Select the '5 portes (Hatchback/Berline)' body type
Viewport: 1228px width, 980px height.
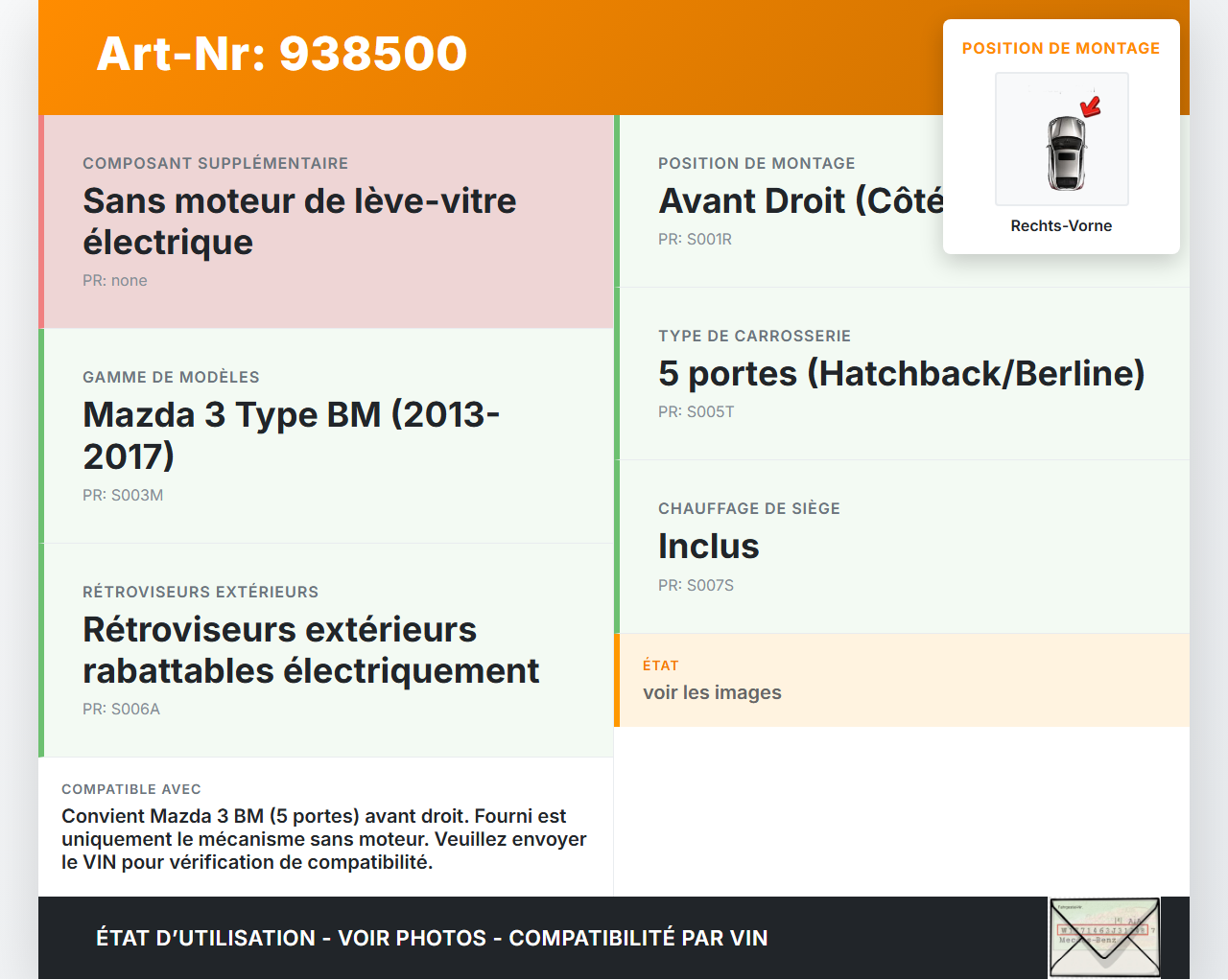tap(901, 374)
